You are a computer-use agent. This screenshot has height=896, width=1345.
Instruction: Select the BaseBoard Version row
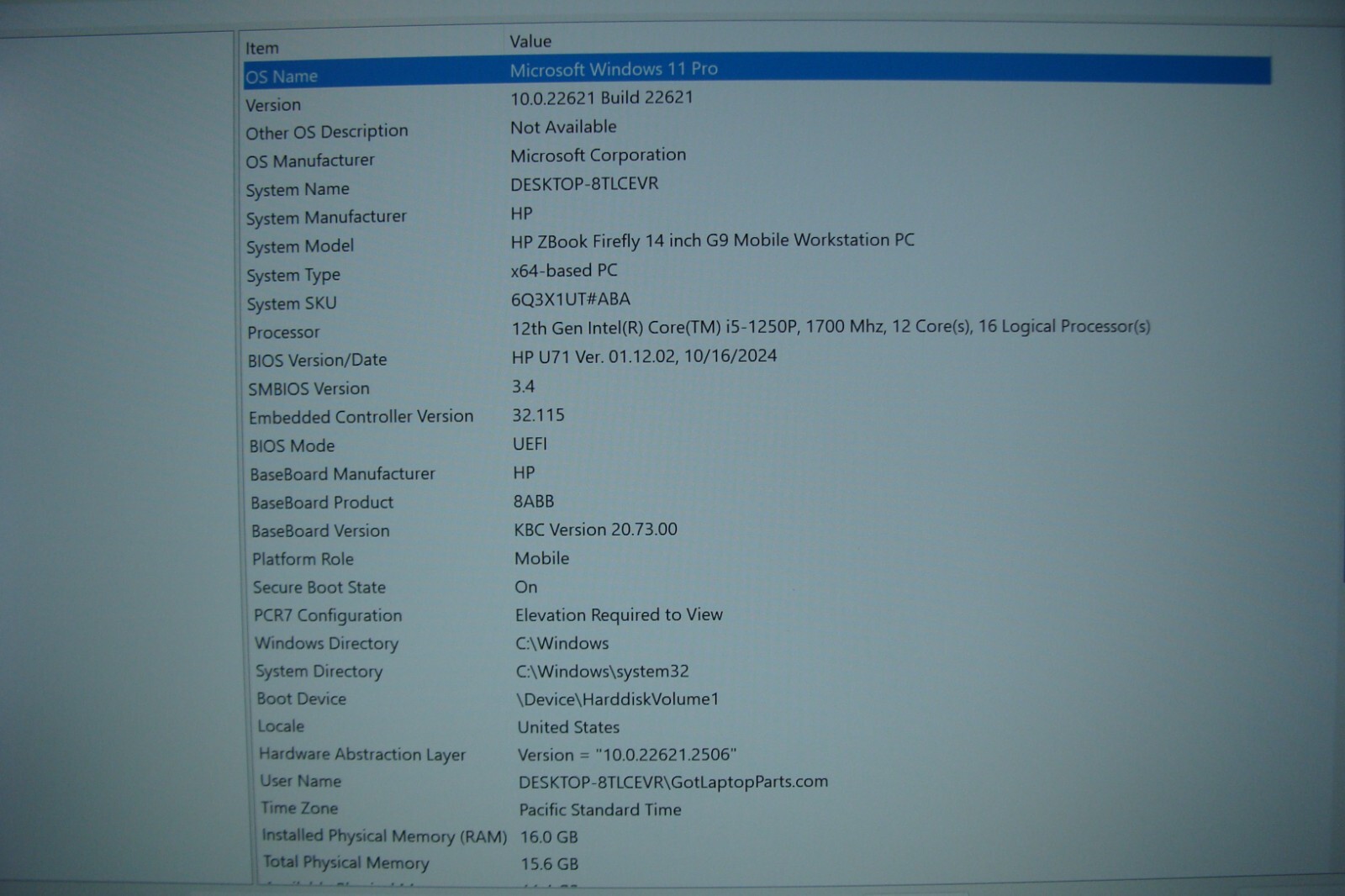[x=320, y=531]
